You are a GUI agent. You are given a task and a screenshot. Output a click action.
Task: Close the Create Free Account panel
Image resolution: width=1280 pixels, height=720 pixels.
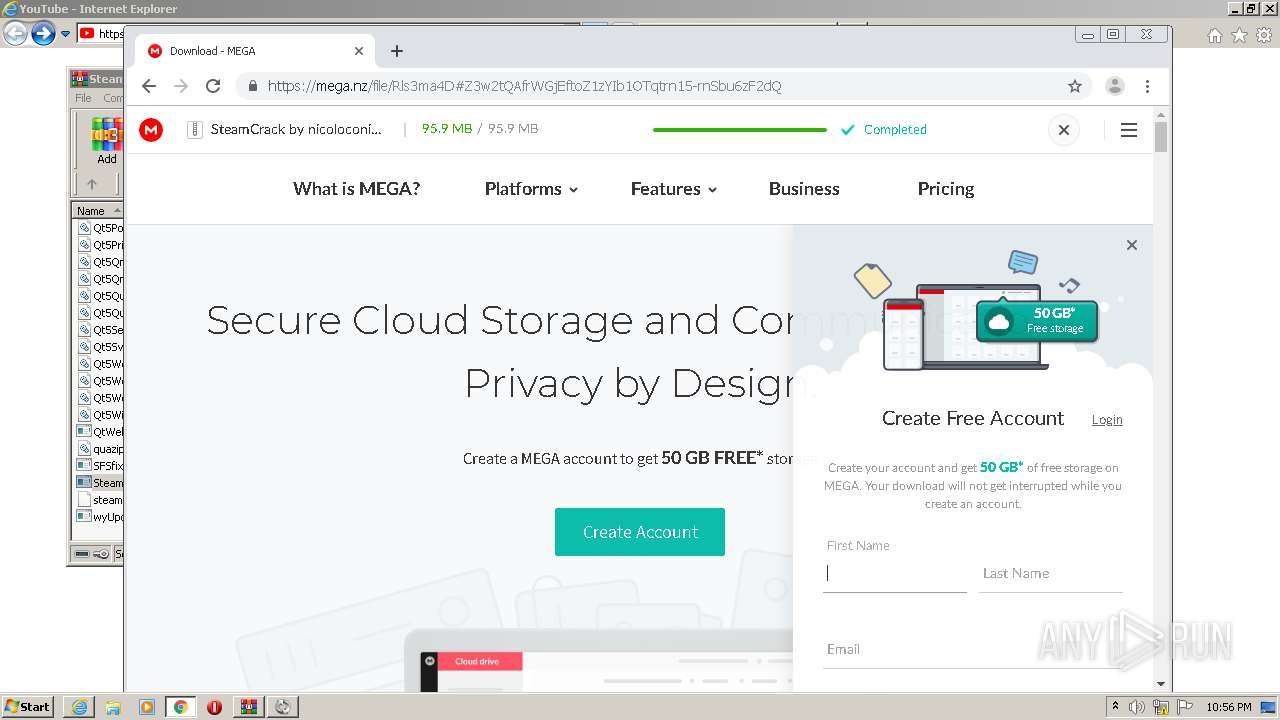click(1132, 245)
